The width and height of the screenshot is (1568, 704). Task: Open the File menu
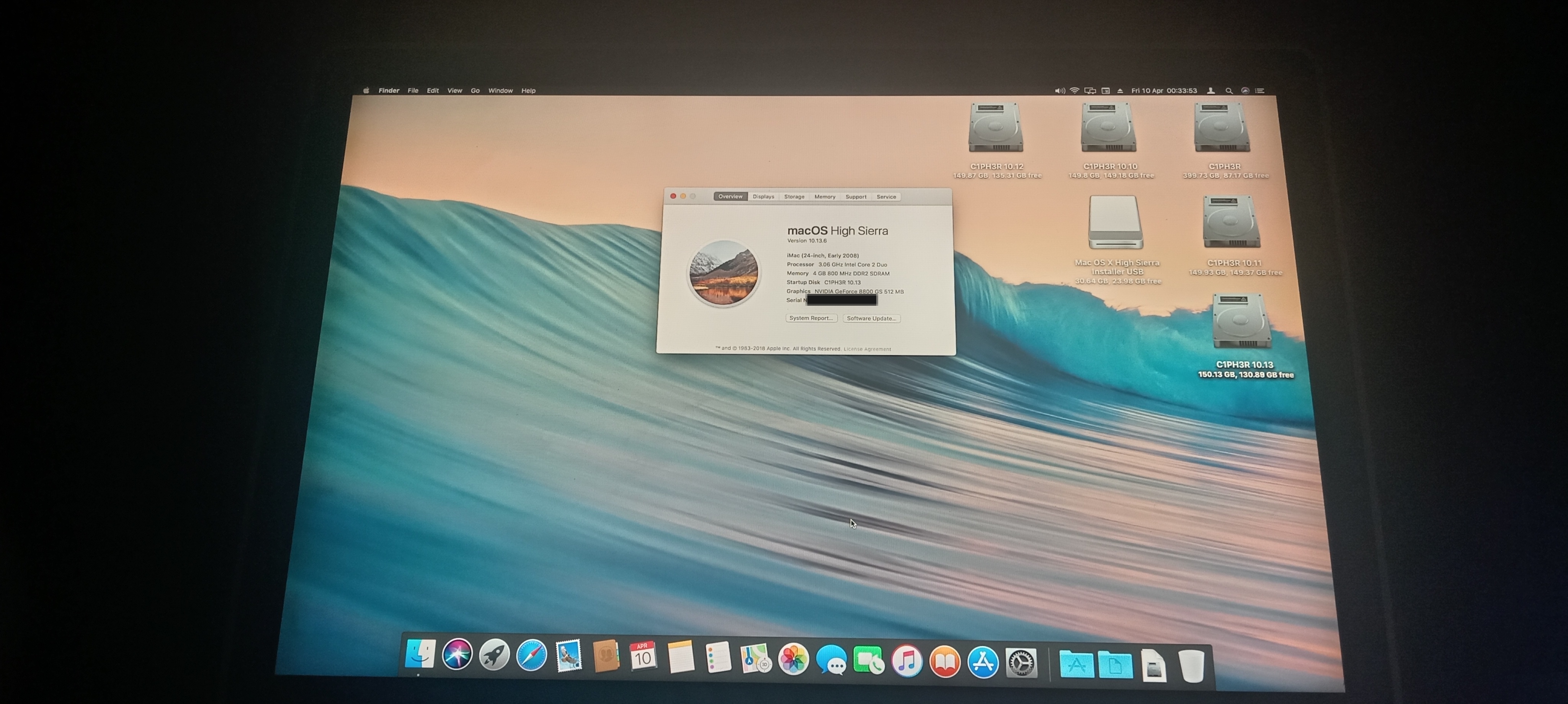pyautogui.click(x=413, y=91)
